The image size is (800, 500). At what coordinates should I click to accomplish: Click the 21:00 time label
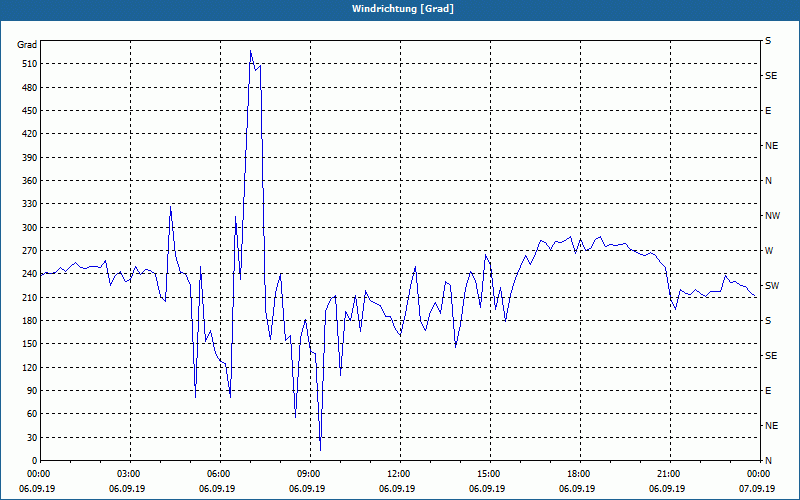pyautogui.click(x=669, y=474)
